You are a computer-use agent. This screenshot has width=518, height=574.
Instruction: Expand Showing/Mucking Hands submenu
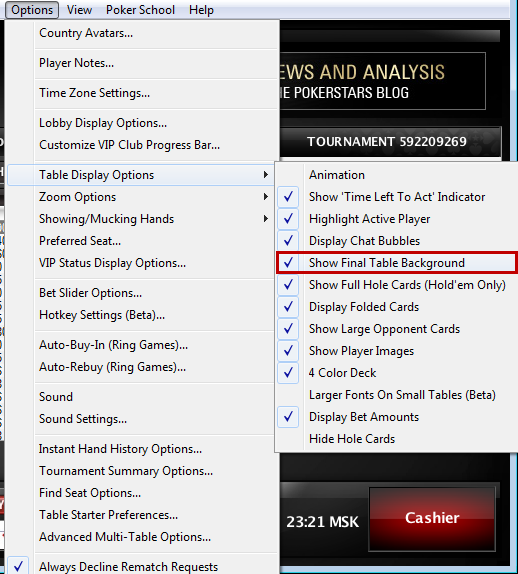pyautogui.click(x=141, y=219)
